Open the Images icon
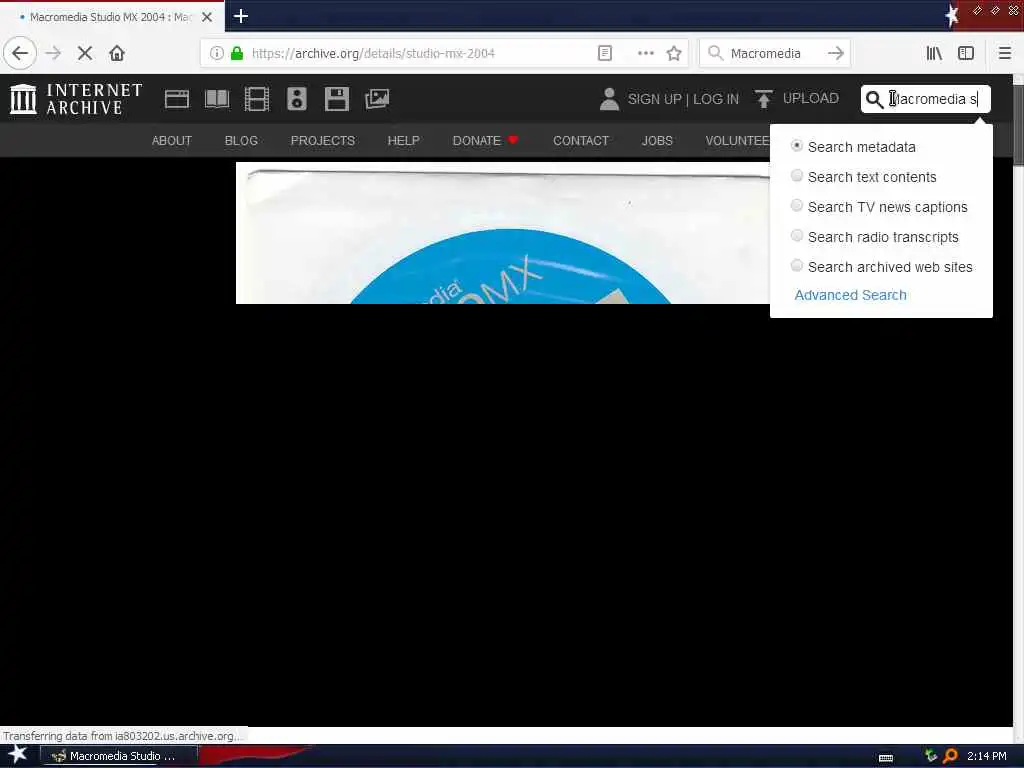 377,99
